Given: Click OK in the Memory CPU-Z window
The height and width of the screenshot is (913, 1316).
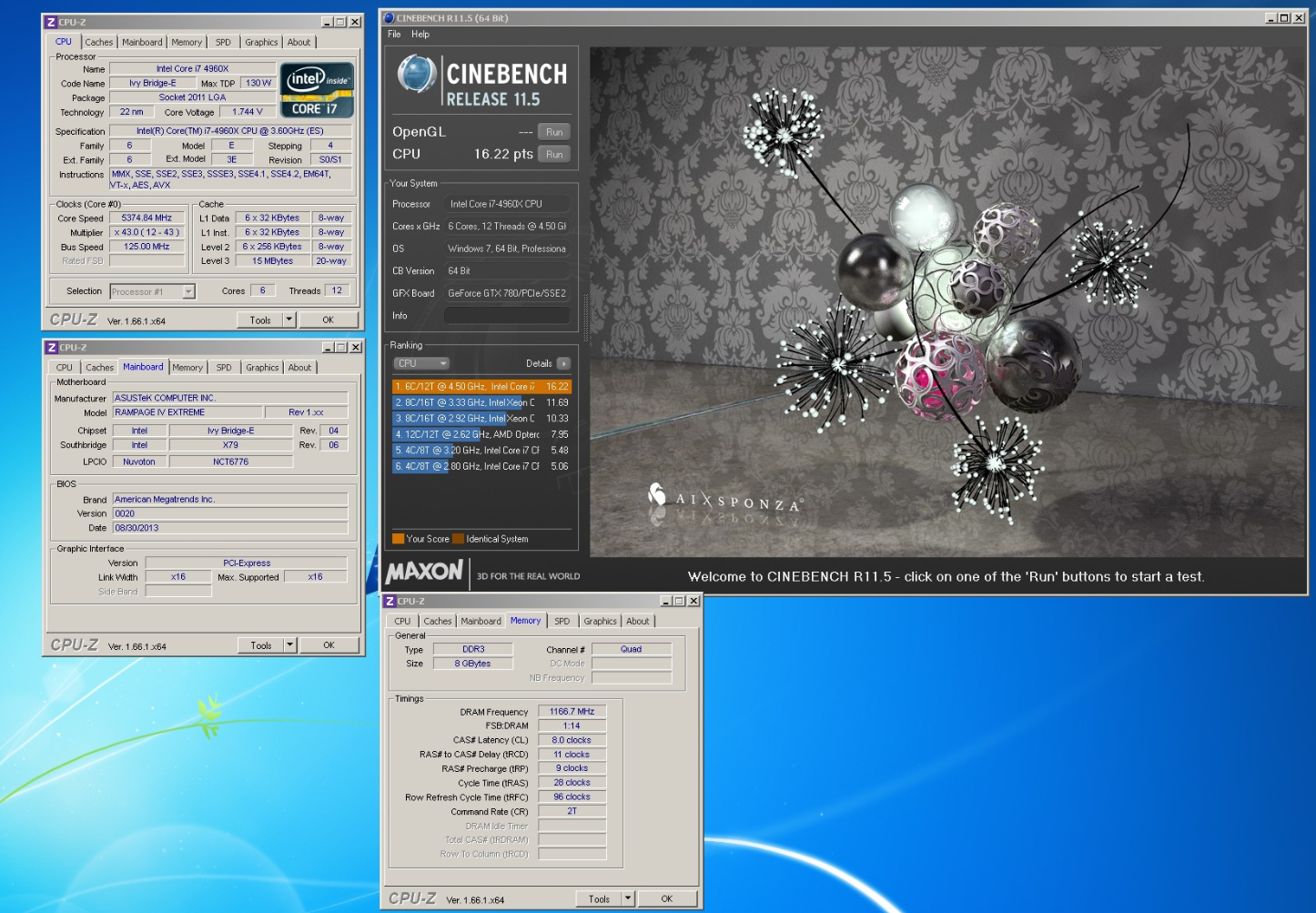Looking at the screenshot, I should coord(666,898).
